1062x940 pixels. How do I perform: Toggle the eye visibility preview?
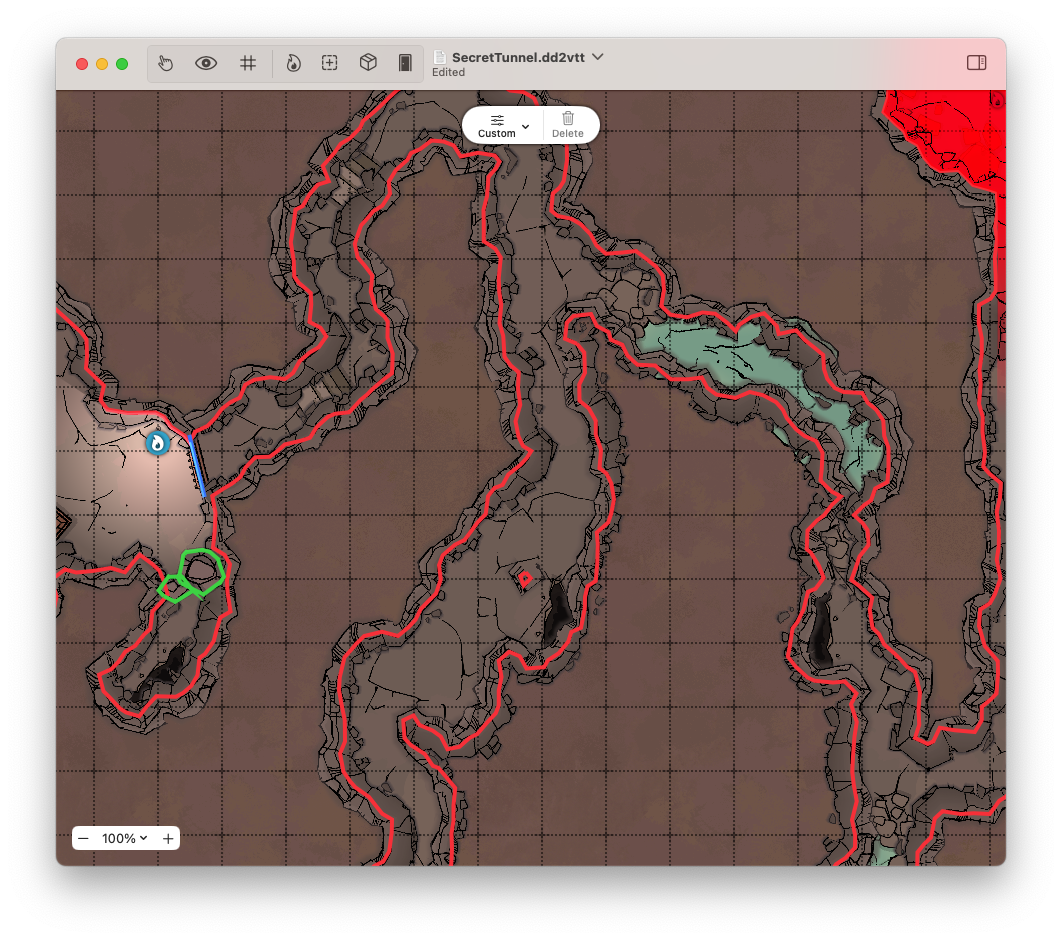pos(206,63)
